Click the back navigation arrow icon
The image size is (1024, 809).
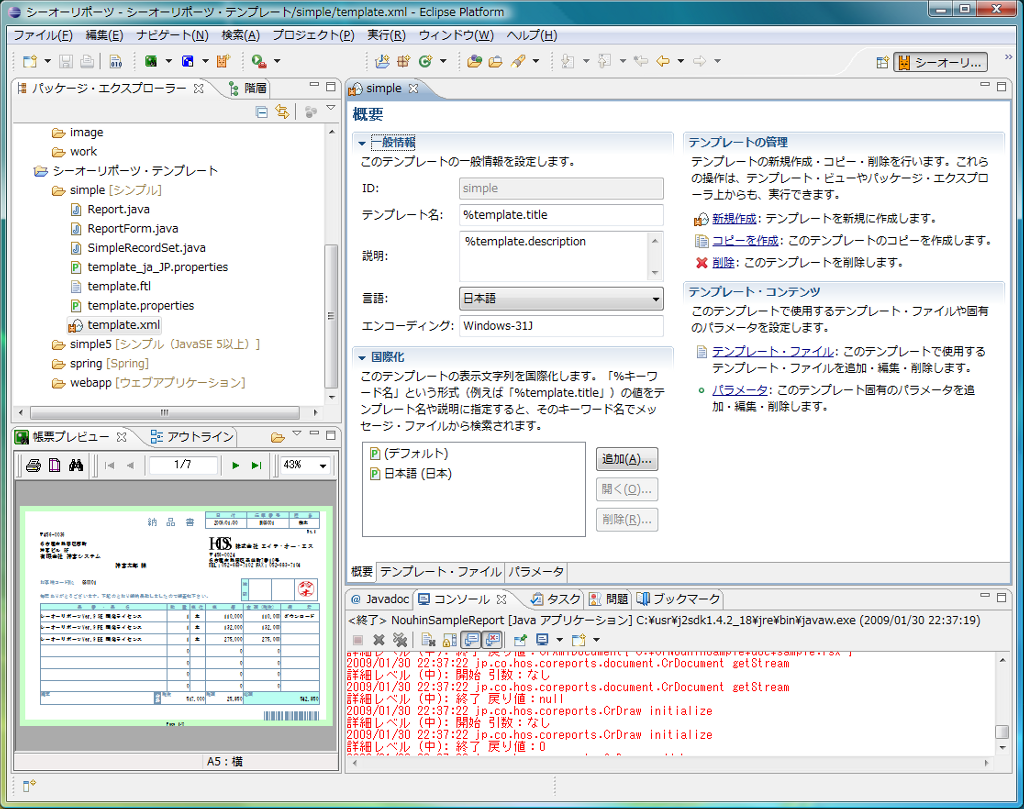click(x=663, y=61)
